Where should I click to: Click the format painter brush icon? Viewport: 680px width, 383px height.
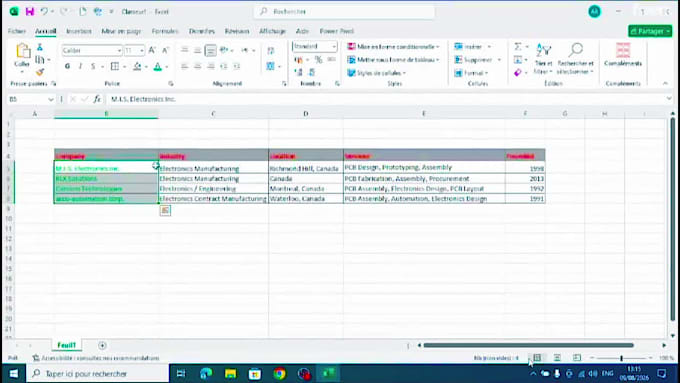pos(40,72)
